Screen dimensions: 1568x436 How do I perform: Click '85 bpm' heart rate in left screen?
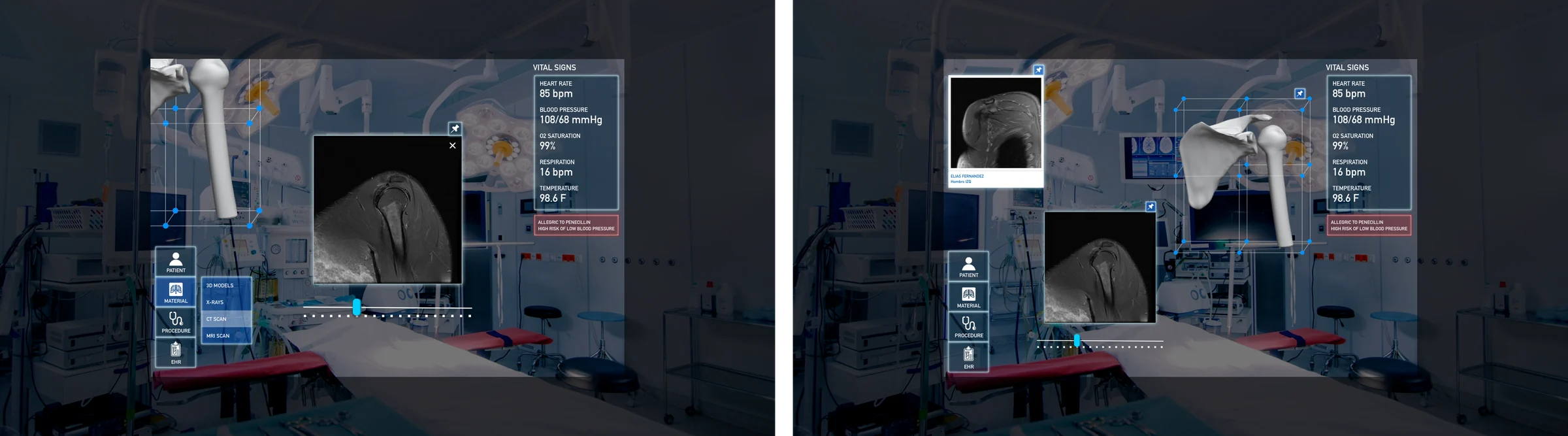[x=556, y=93]
